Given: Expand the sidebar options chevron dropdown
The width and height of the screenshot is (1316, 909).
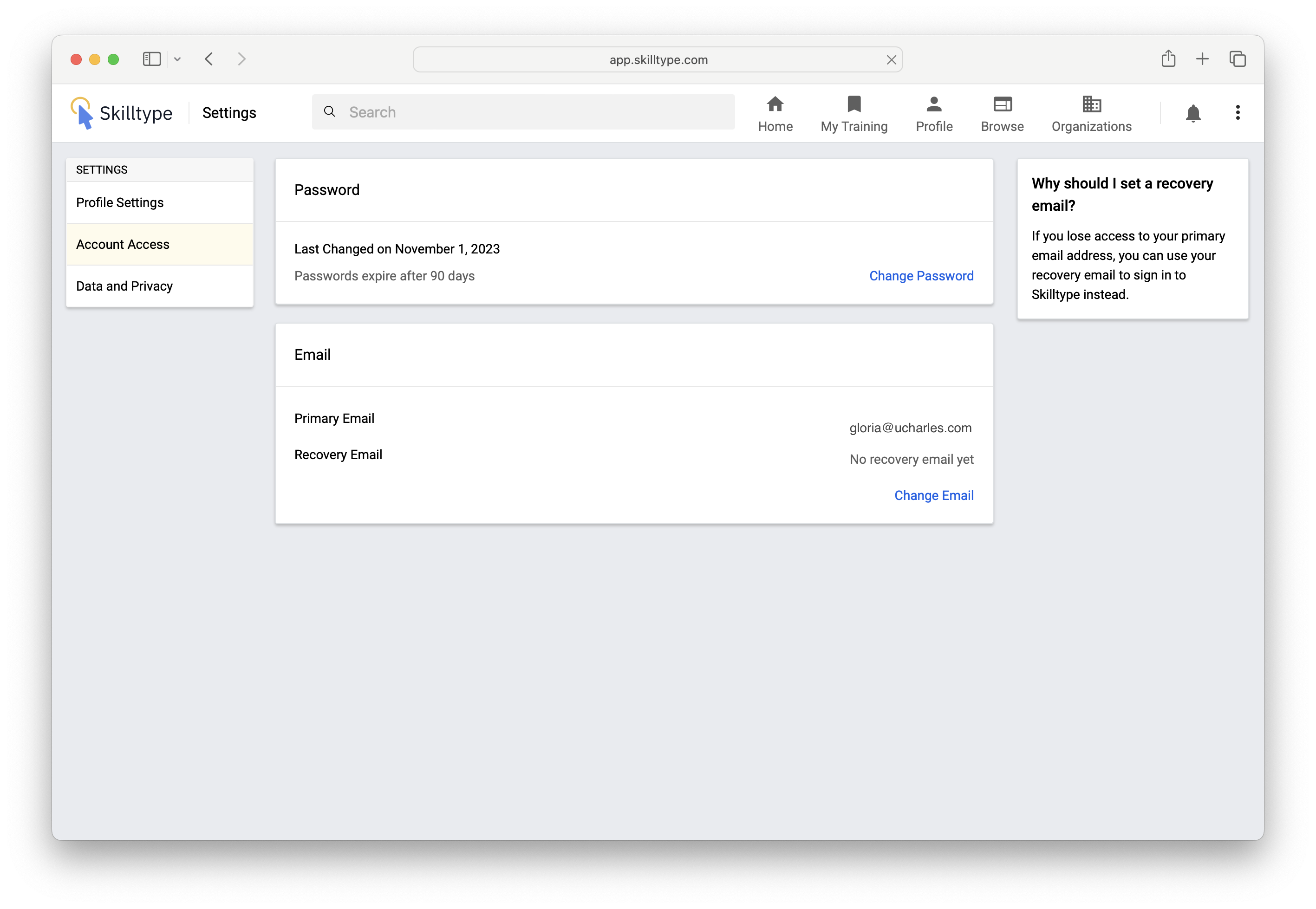Looking at the screenshot, I should [x=178, y=59].
